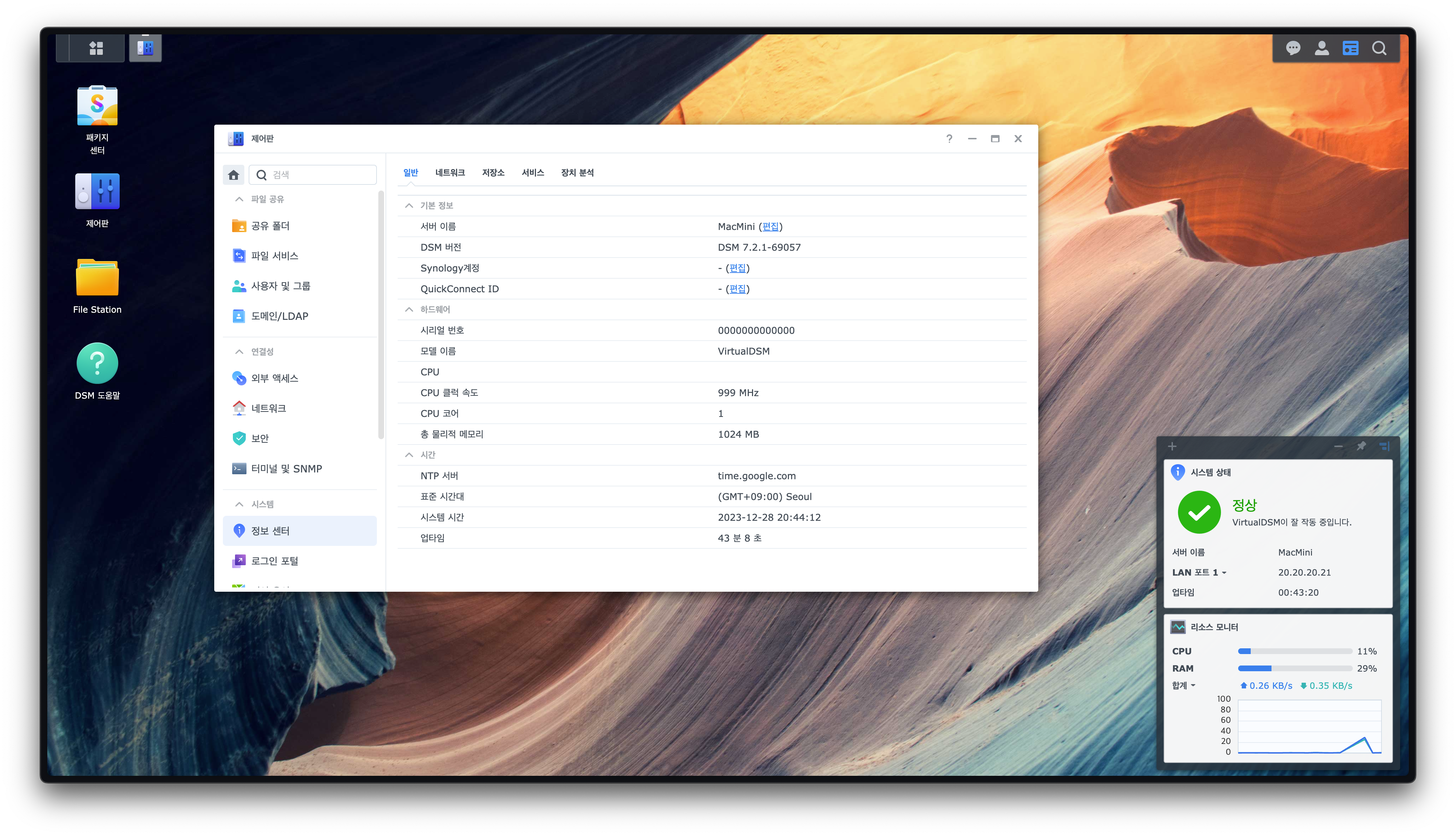1456x836 pixels.
Task: Add a widget with the plus icon
Action: point(1172,446)
